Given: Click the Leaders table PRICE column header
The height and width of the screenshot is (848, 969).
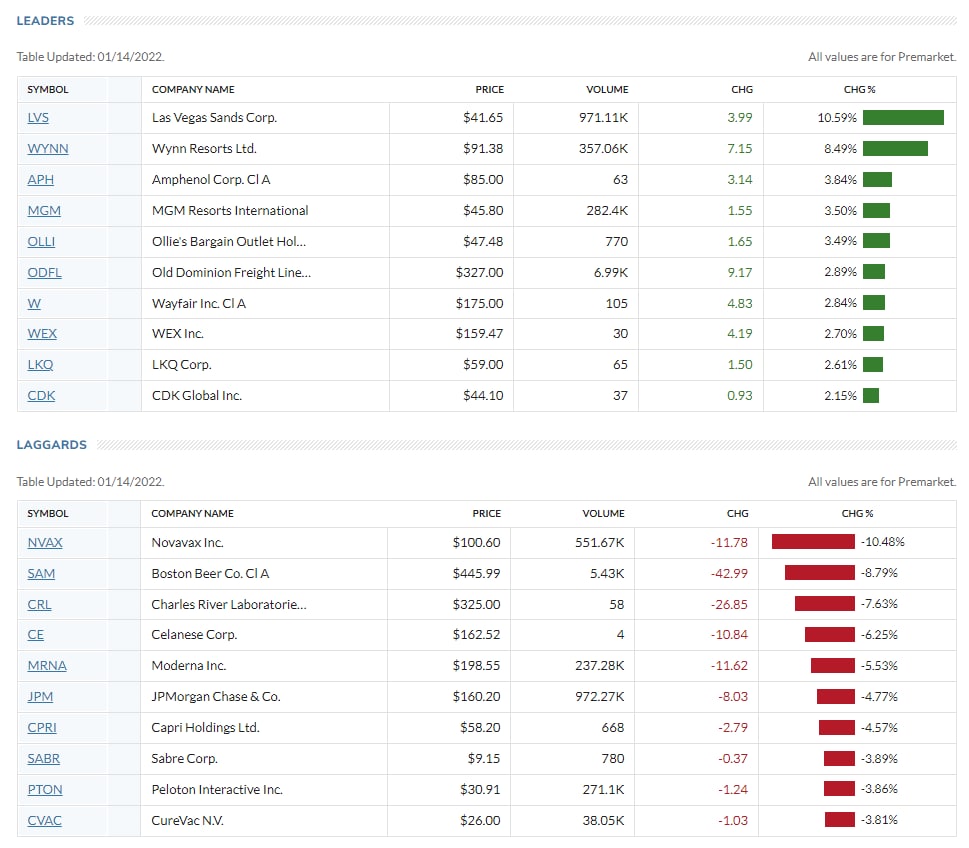Looking at the screenshot, I should click(x=489, y=90).
